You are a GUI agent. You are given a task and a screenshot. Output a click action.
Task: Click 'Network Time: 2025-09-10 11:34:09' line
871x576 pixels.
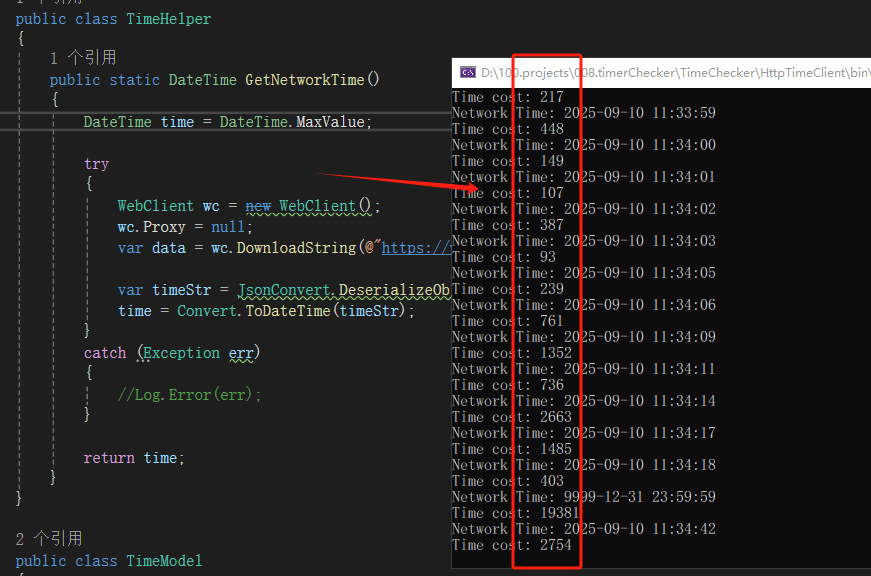point(584,337)
